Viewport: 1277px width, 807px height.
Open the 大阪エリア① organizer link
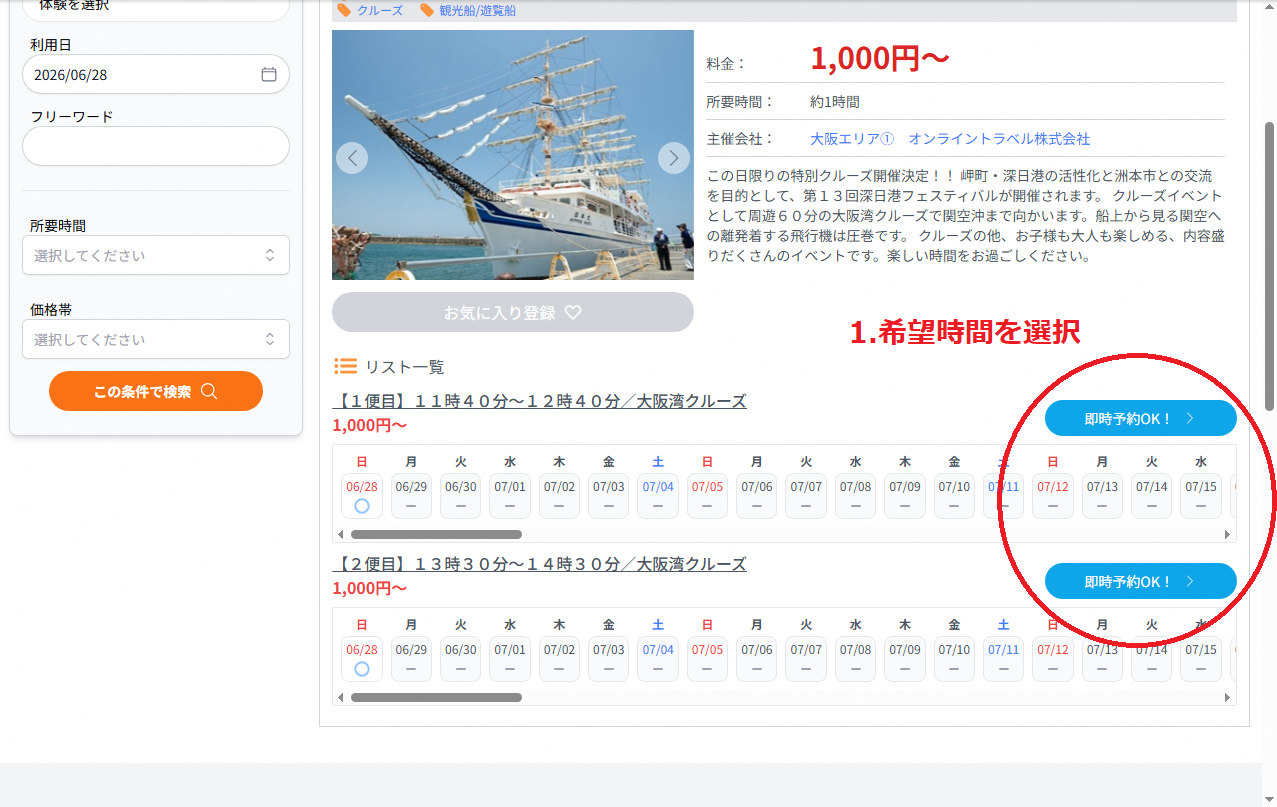coord(950,139)
